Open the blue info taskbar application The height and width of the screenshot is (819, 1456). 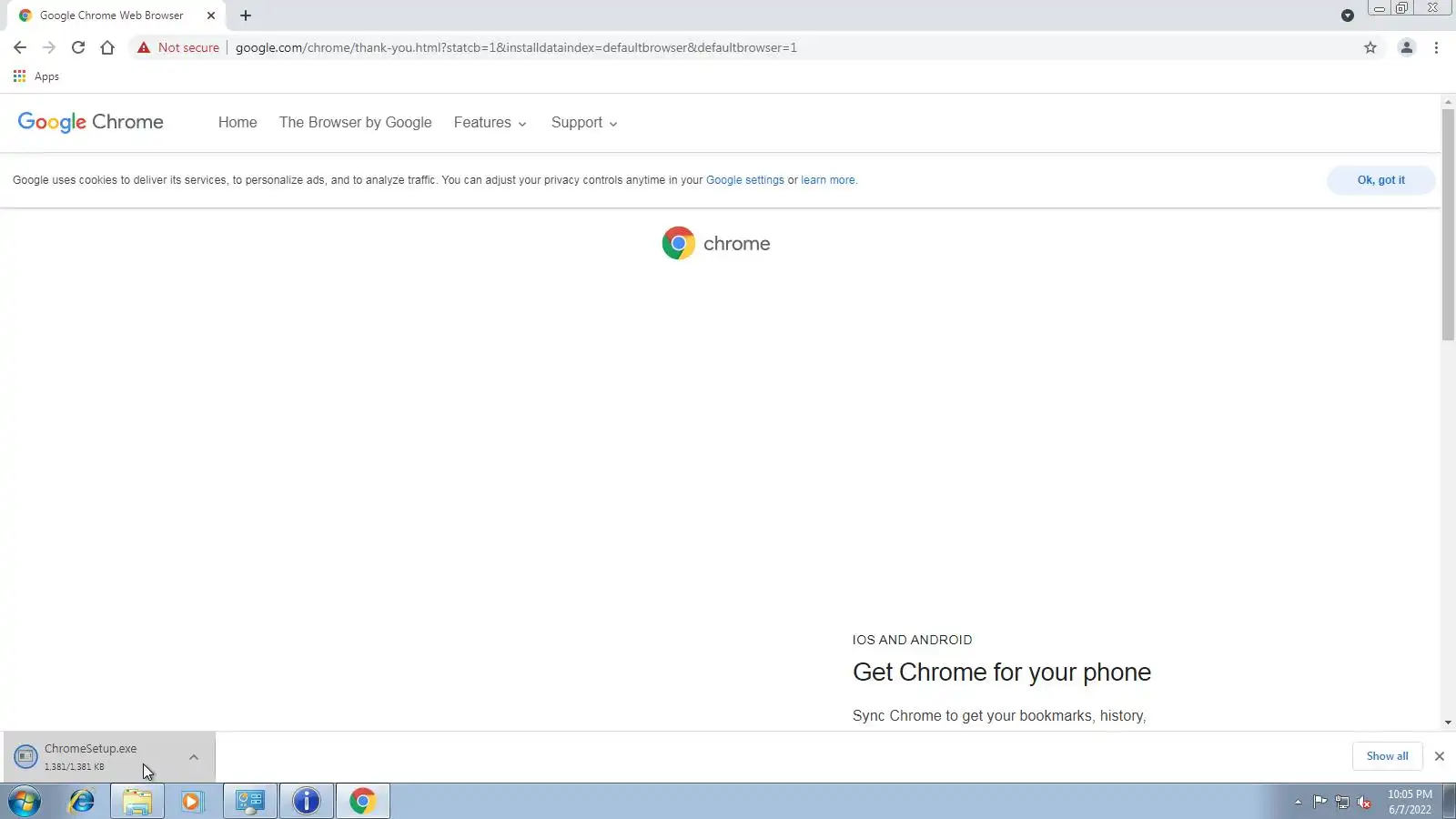307,802
